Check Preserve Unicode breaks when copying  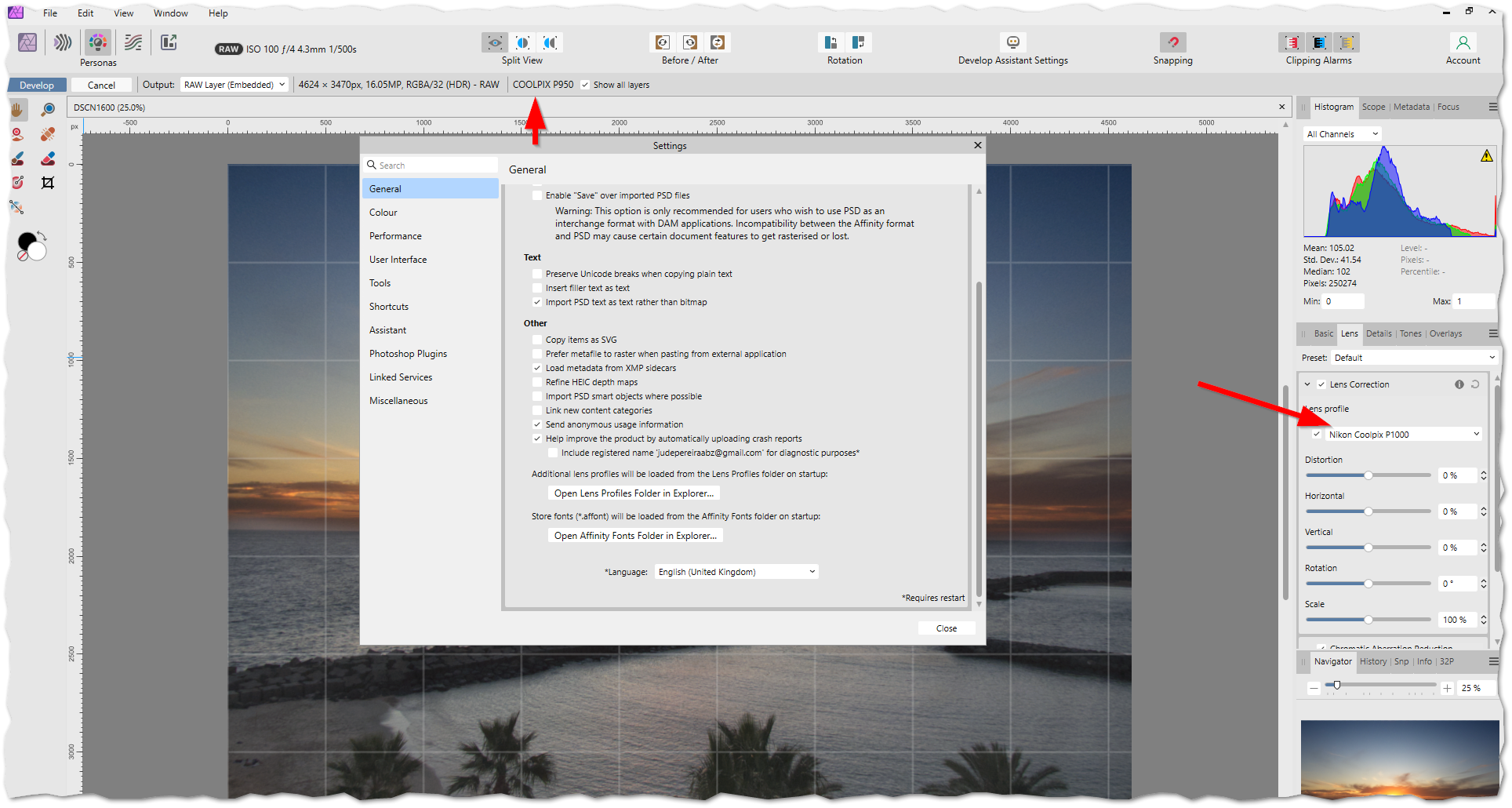537,274
